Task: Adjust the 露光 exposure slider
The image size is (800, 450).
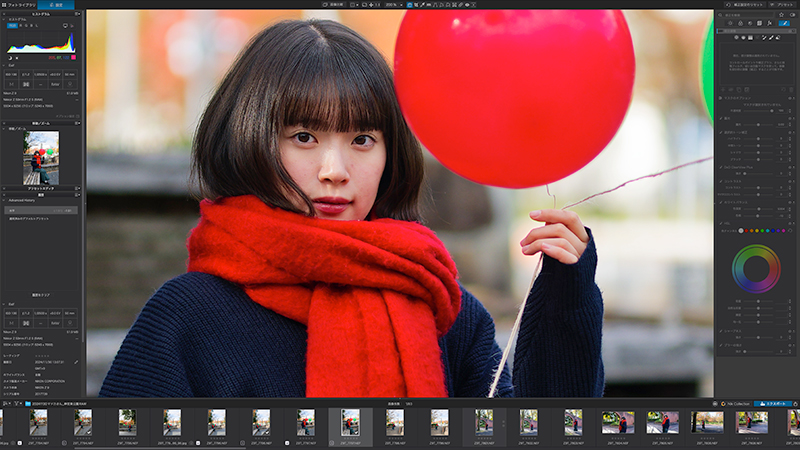Action: pos(758,124)
